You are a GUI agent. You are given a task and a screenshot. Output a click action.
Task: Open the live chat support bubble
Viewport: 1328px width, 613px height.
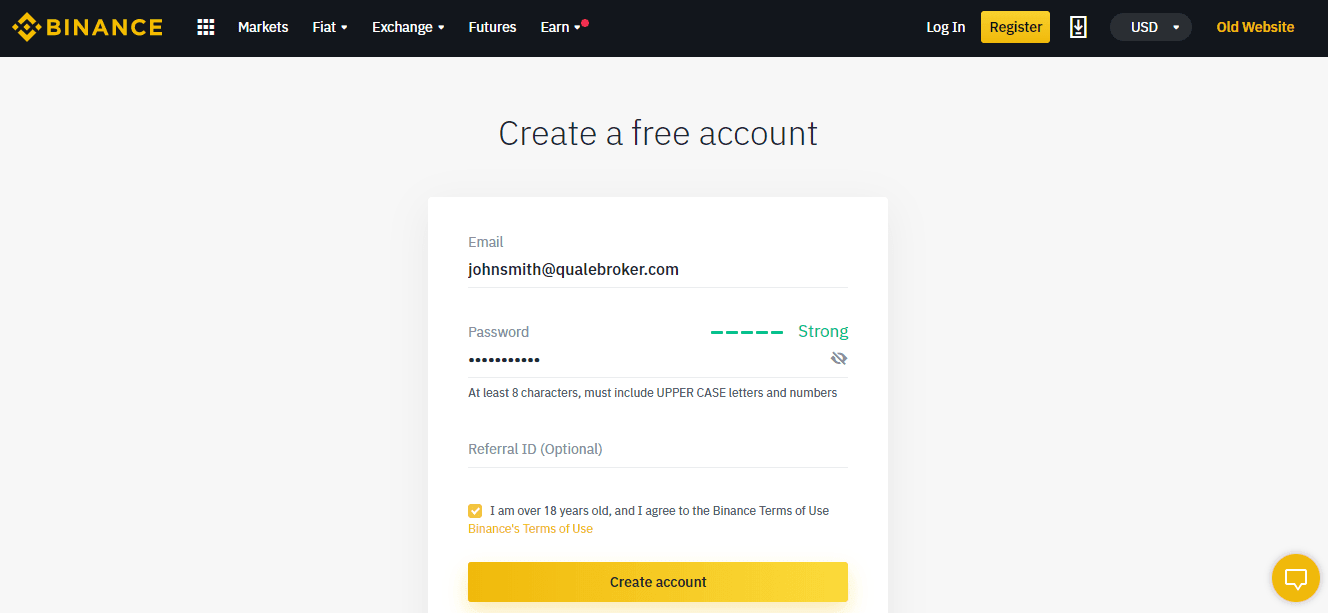coord(1296,578)
